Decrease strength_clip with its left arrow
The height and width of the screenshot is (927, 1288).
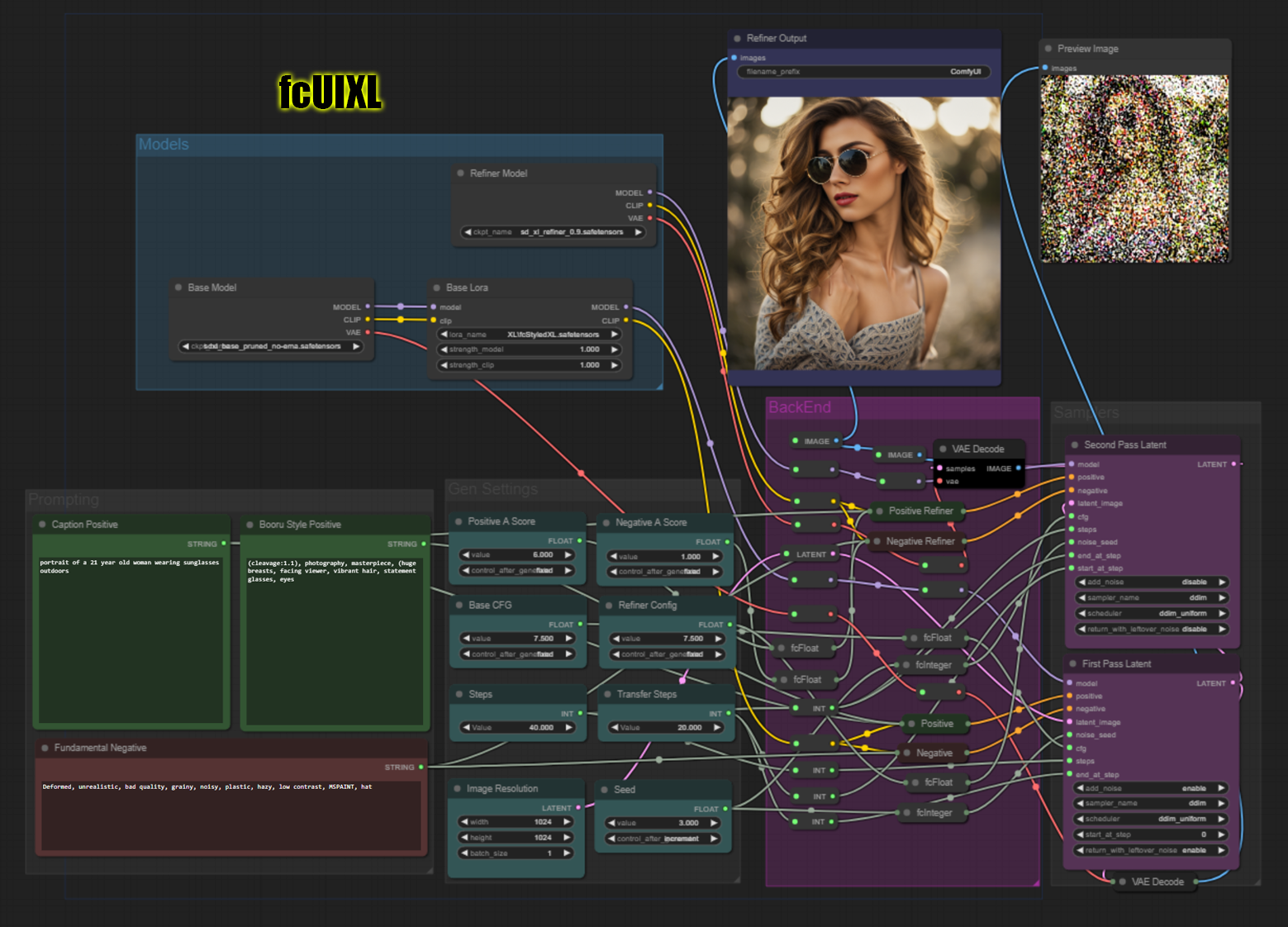[444, 365]
